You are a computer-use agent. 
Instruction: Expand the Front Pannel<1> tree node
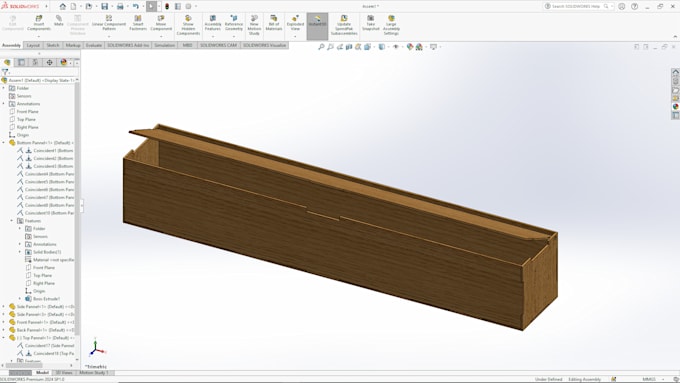pyautogui.click(x=4, y=322)
